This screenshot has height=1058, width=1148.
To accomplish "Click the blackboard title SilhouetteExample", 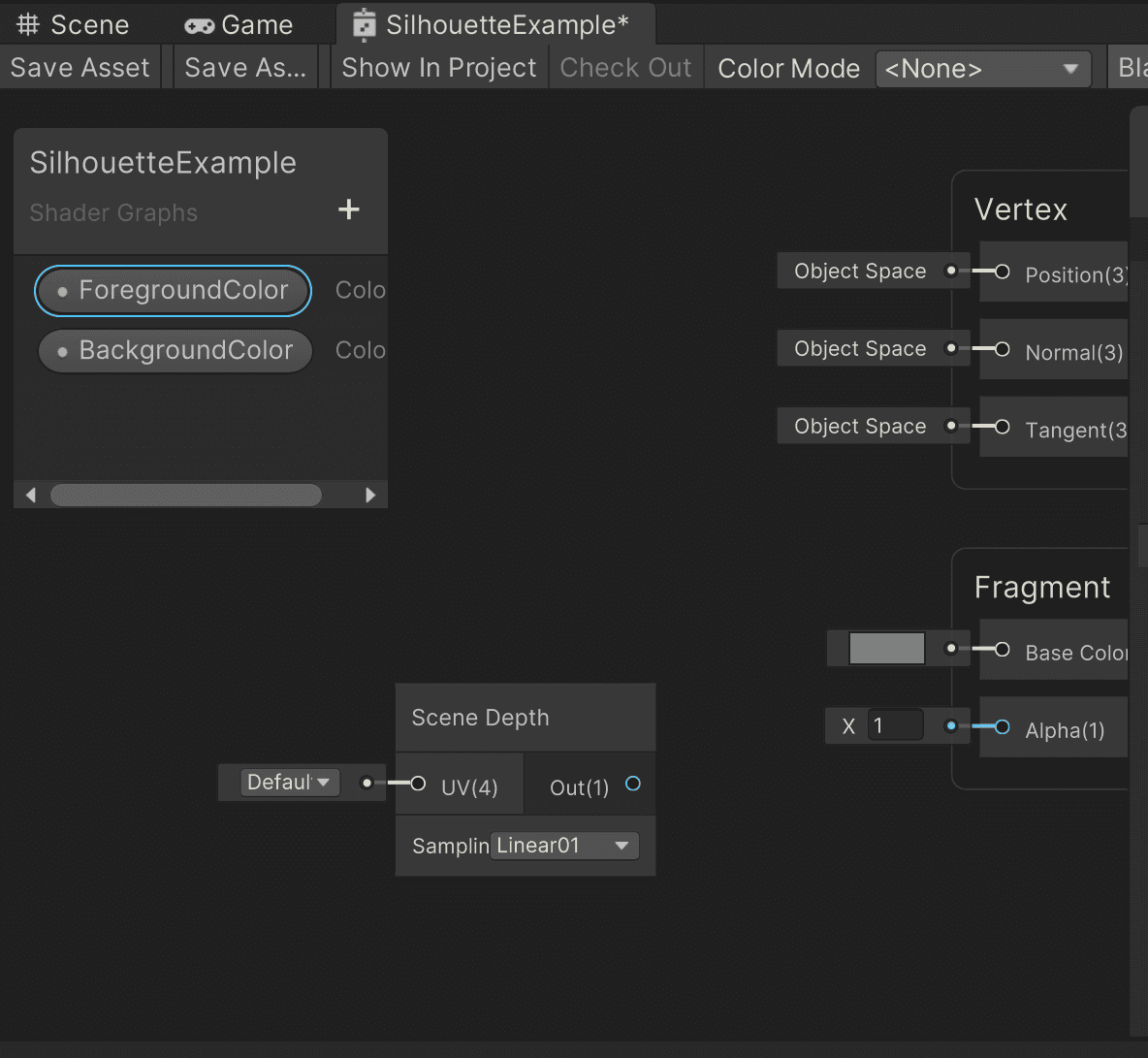I will [163, 163].
